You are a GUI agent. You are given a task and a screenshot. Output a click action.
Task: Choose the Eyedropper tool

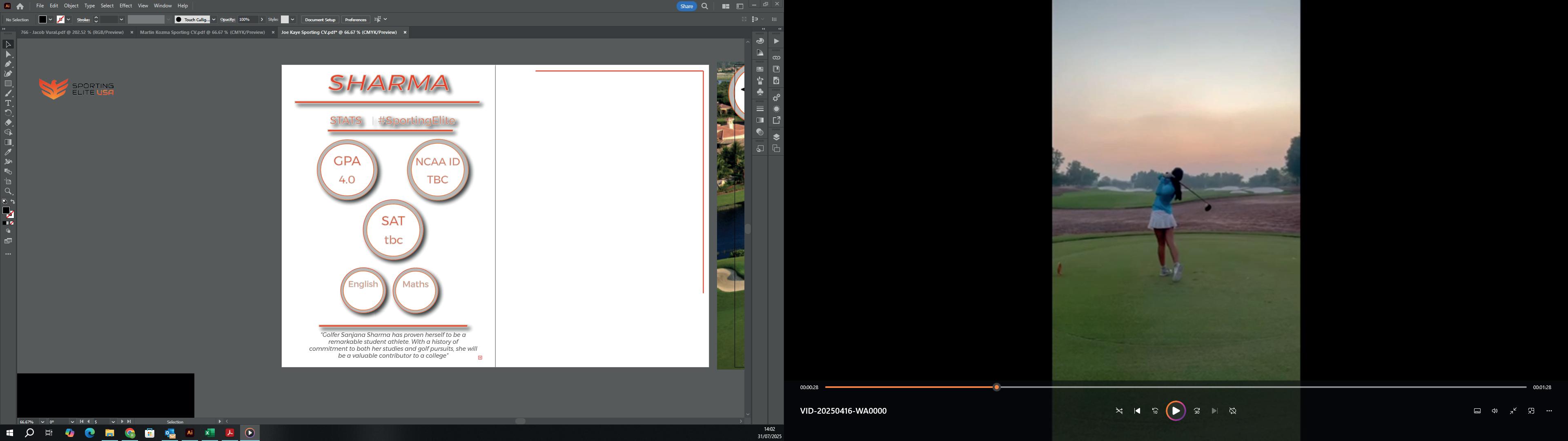[x=8, y=152]
